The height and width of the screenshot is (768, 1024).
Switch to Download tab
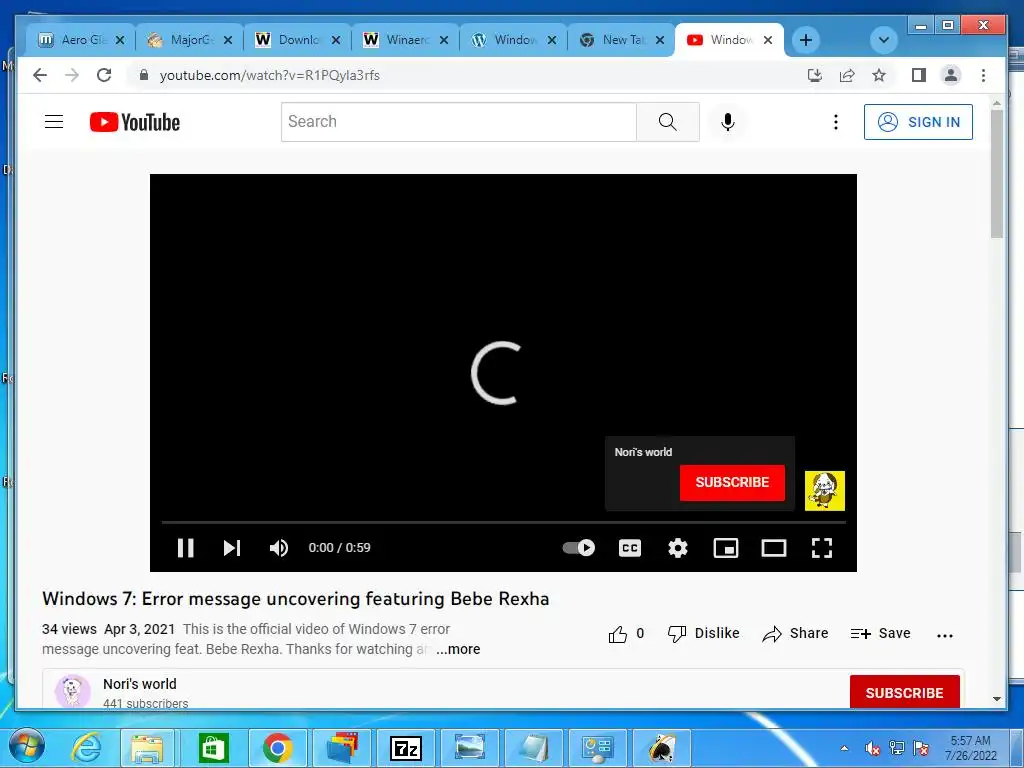297,40
